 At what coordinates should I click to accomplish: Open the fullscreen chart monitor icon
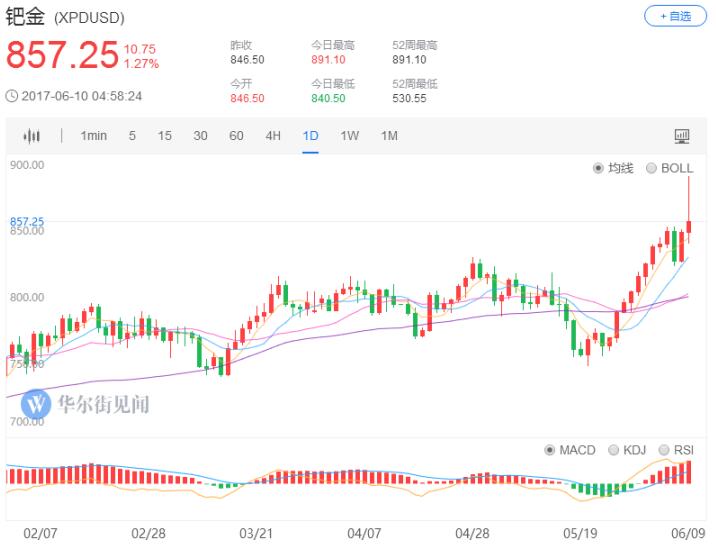(x=682, y=136)
